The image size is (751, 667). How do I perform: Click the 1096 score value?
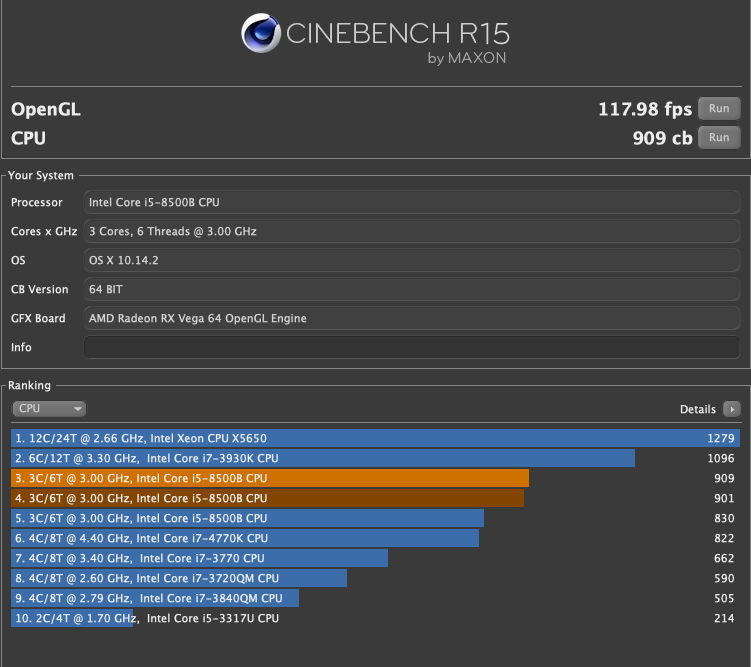click(721, 458)
